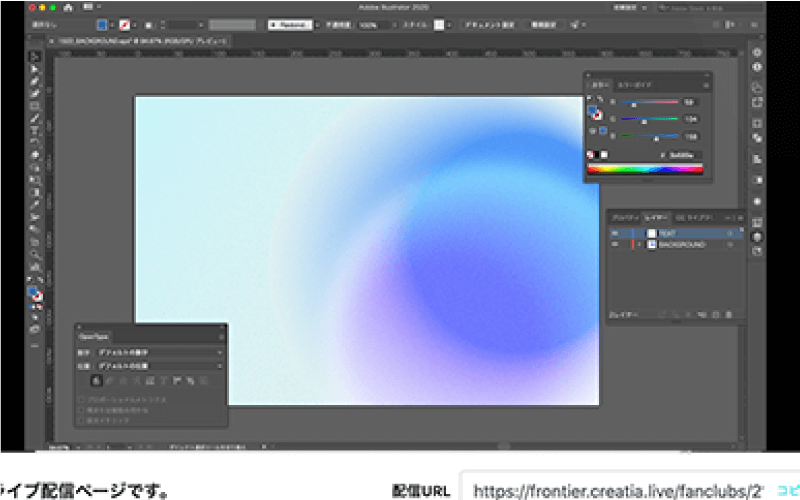Select the Eyedropper tool
The height and width of the screenshot is (500, 800).
pos(35,205)
